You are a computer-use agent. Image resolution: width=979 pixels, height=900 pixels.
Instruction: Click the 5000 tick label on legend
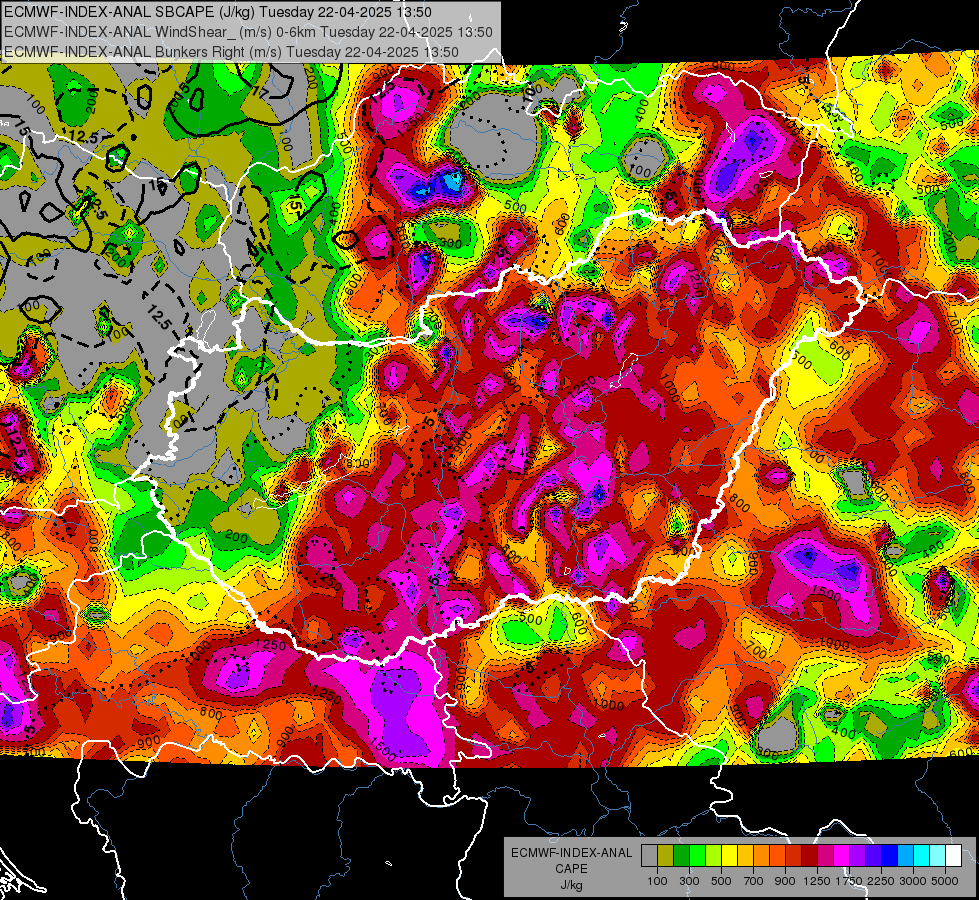point(945,881)
